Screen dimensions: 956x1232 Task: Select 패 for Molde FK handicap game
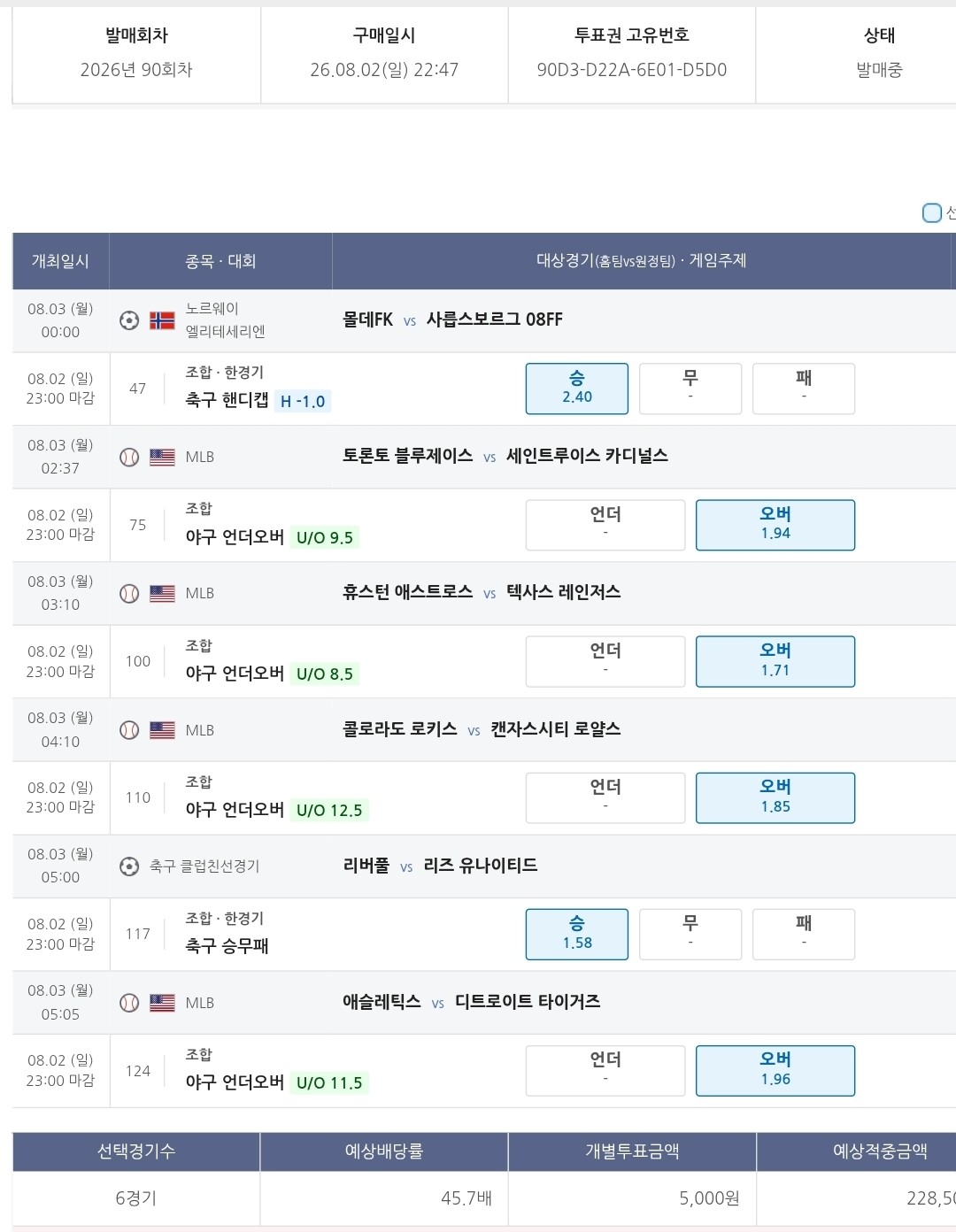click(x=804, y=389)
